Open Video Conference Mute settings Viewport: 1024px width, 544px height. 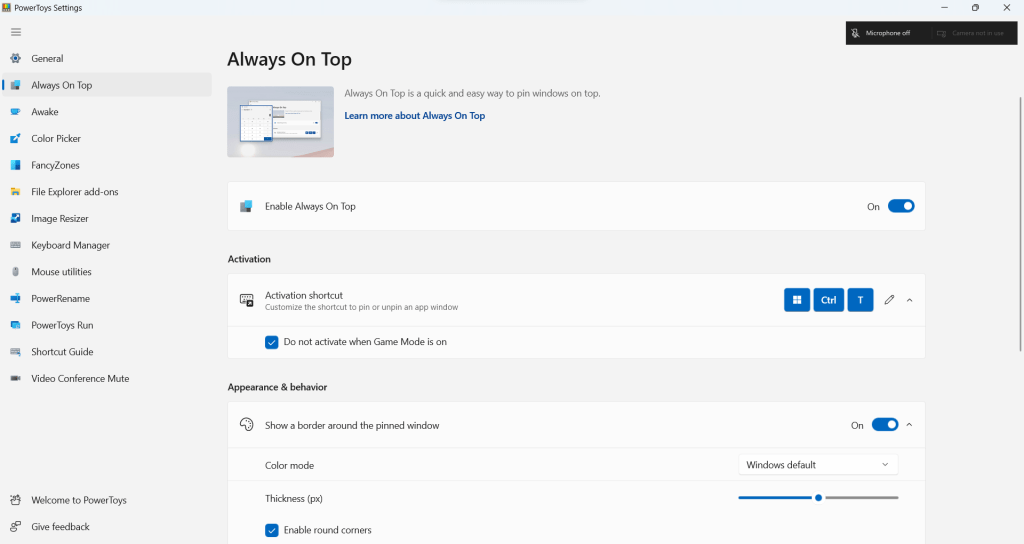click(x=107, y=378)
